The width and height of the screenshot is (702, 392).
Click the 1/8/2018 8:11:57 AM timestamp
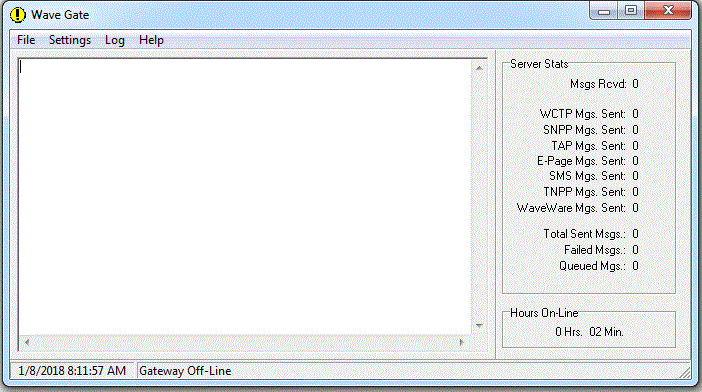coord(72,371)
